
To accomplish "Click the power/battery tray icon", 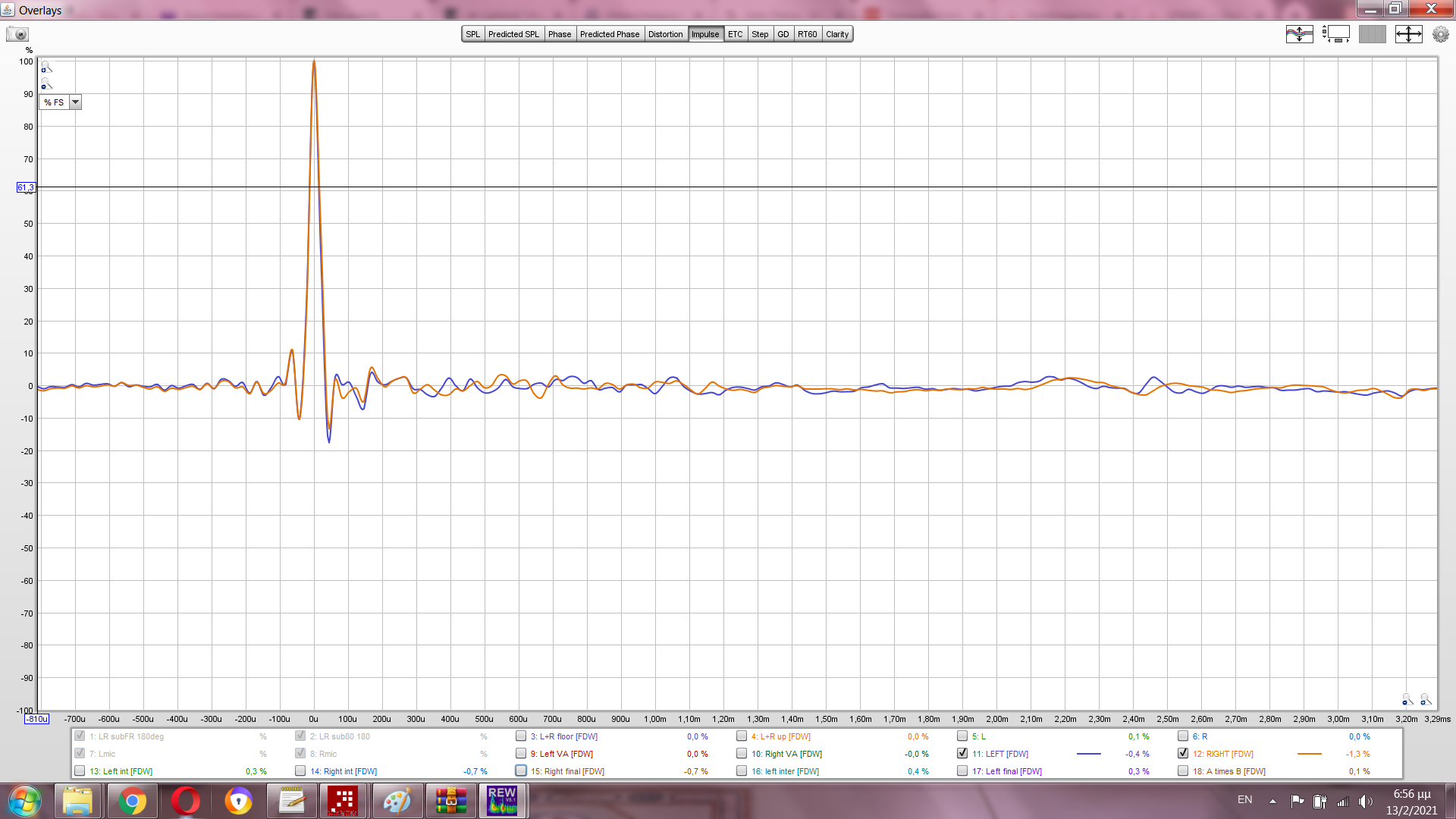I will 1319,801.
